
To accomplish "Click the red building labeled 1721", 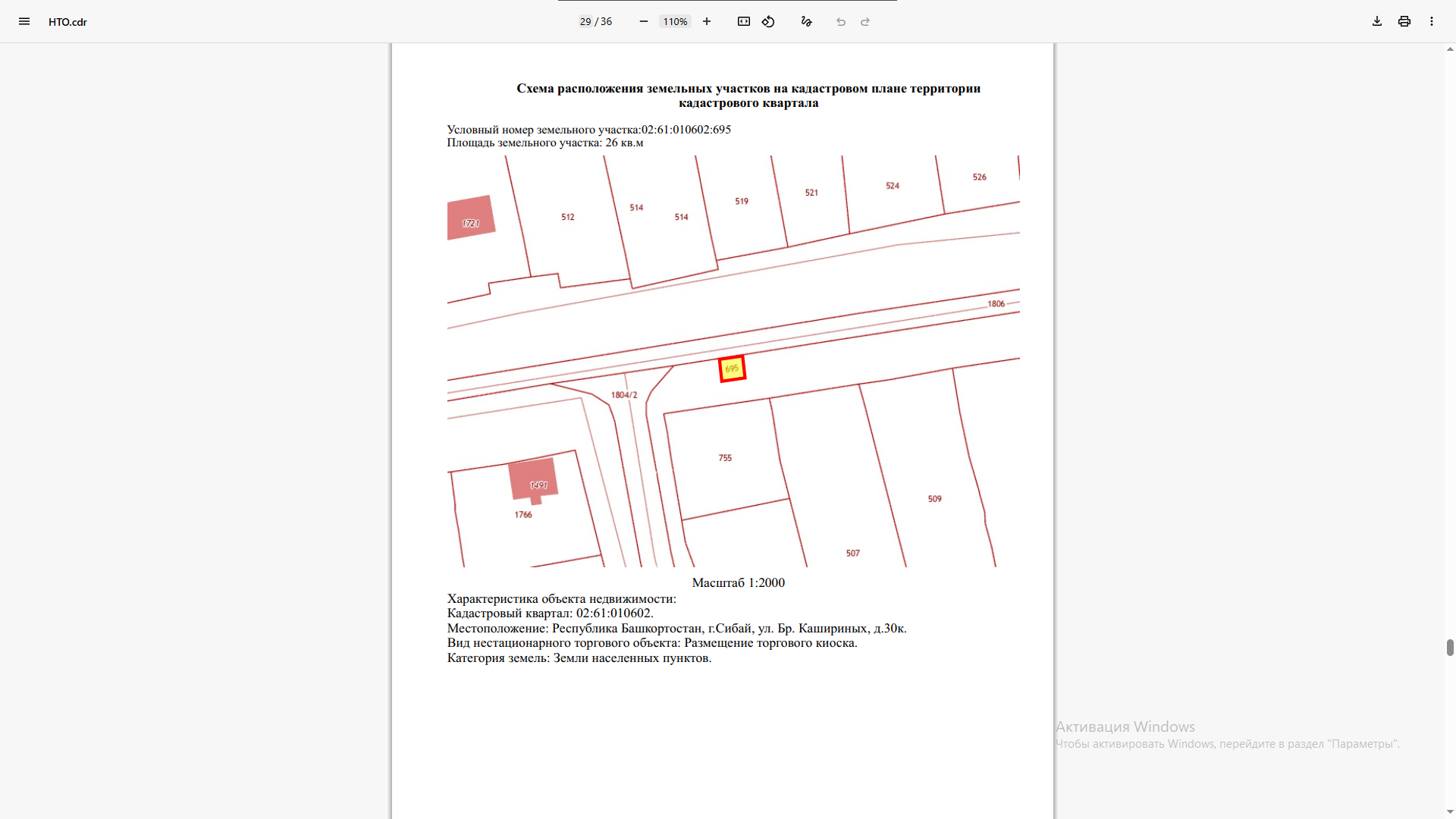I will pos(471,218).
